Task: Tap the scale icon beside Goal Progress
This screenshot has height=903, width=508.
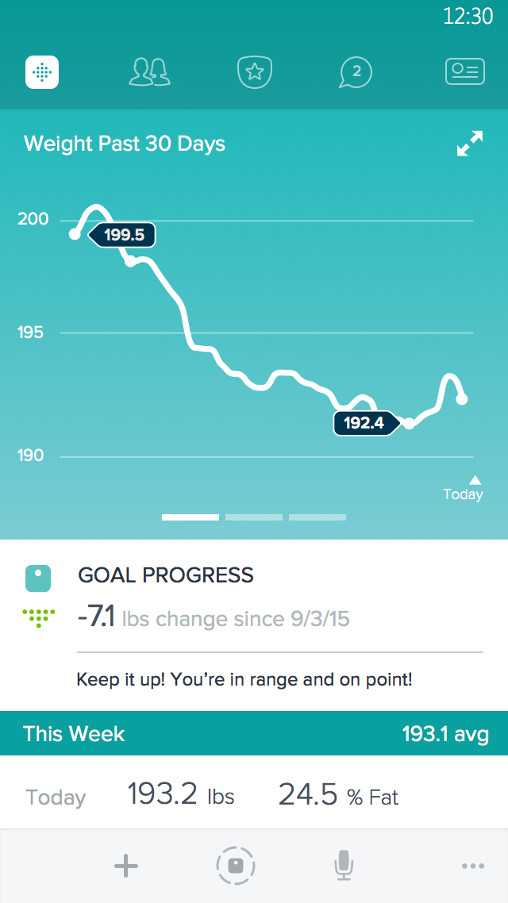Action: (x=38, y=578)
